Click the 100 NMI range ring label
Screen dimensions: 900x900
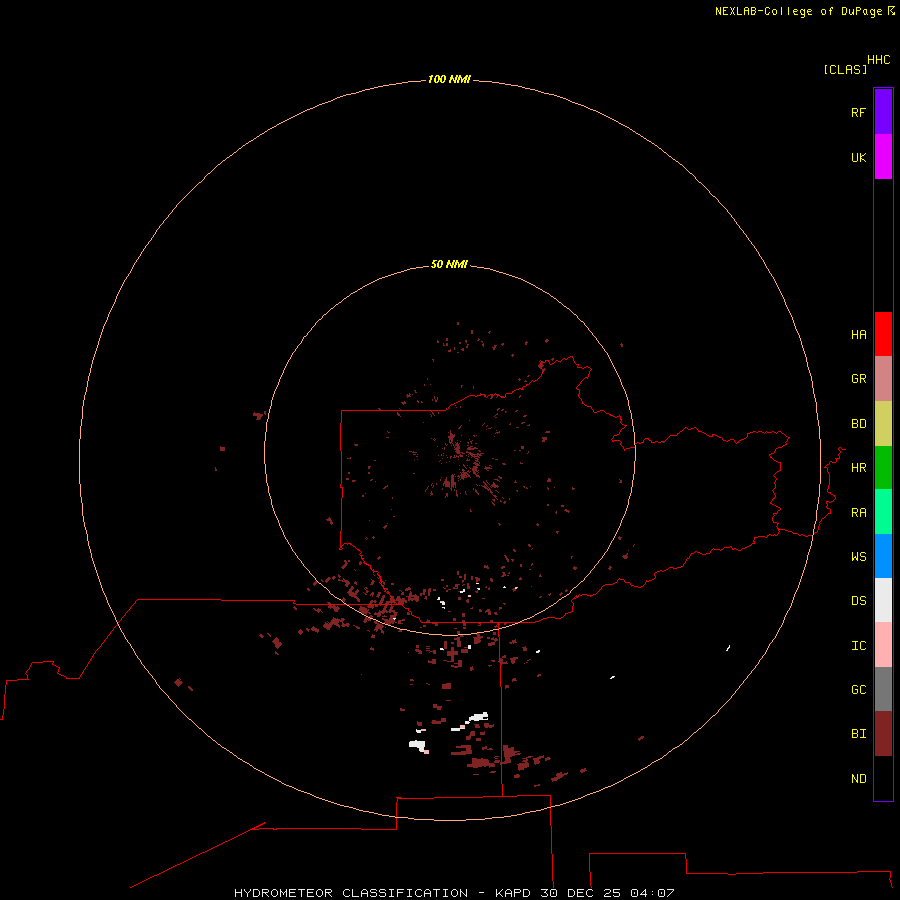449,79
